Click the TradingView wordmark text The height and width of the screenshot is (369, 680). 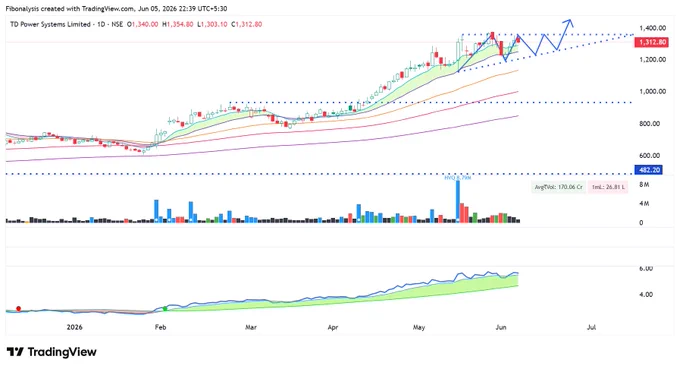pyautogui.click(x=62, y=352)
